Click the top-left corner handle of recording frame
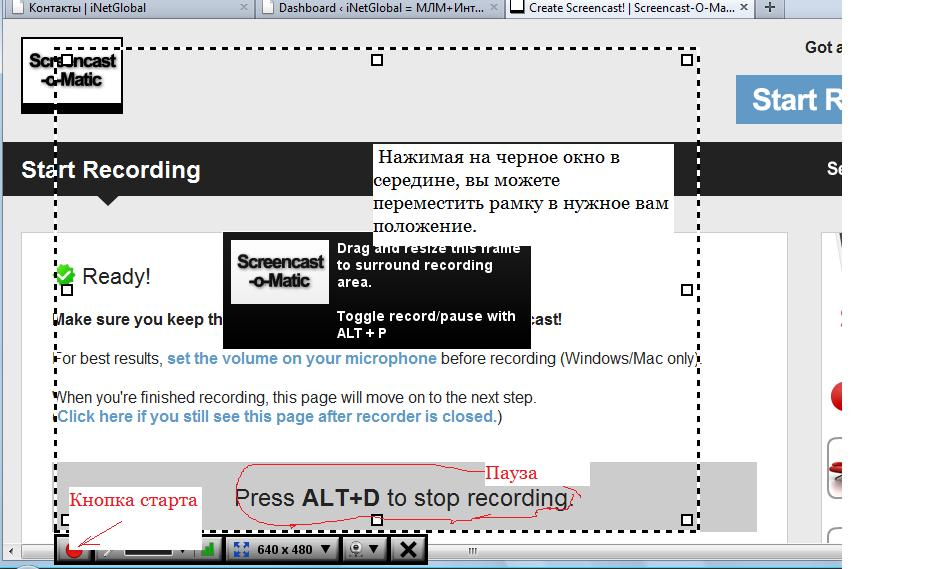926x569 pixels. [x=67, y=60]
